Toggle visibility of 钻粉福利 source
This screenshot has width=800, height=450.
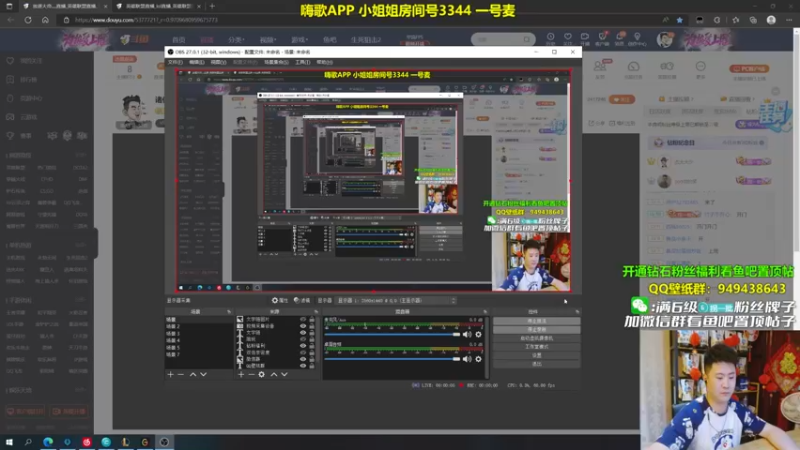(303, 346)
